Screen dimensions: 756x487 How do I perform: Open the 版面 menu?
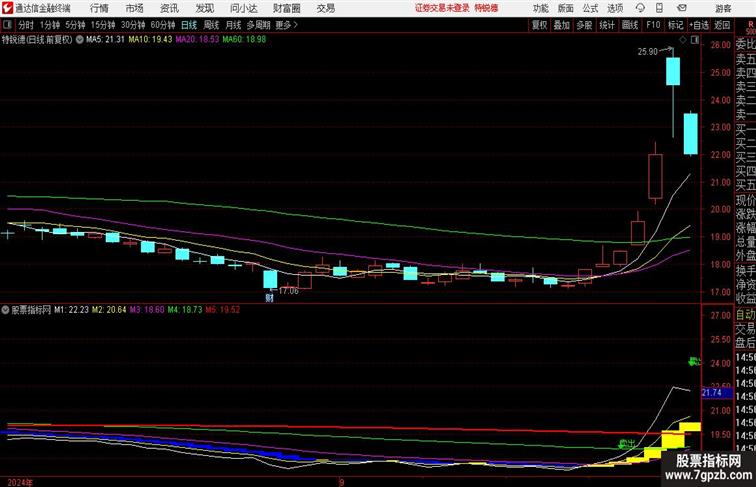click(x=566, y=8)
